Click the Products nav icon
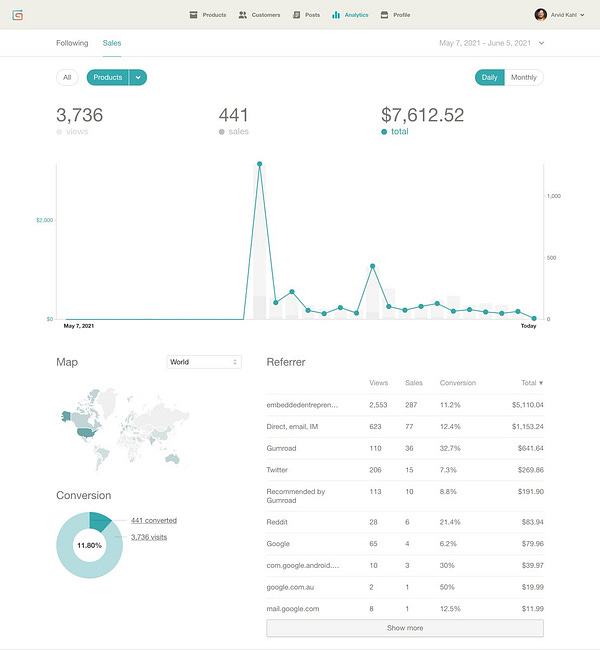600x650 pixels. pos(193,15)
